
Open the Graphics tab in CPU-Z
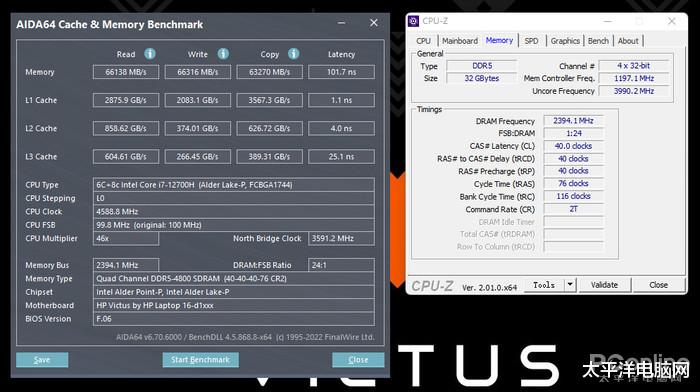point(565,41)
